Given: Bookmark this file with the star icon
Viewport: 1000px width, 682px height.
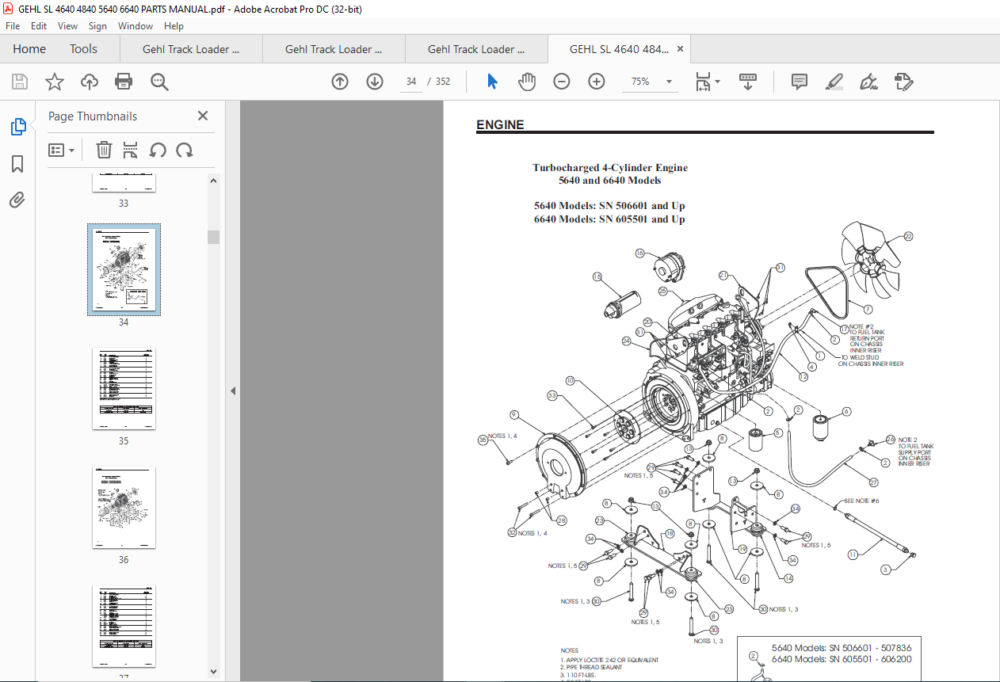Looking at the screenshot, I should point(54,82).
